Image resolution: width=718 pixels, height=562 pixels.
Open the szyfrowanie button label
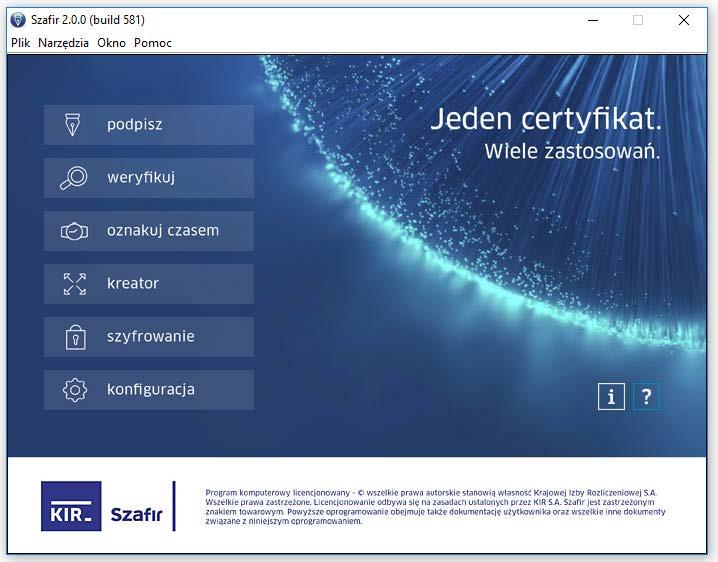tap(151, 337)
